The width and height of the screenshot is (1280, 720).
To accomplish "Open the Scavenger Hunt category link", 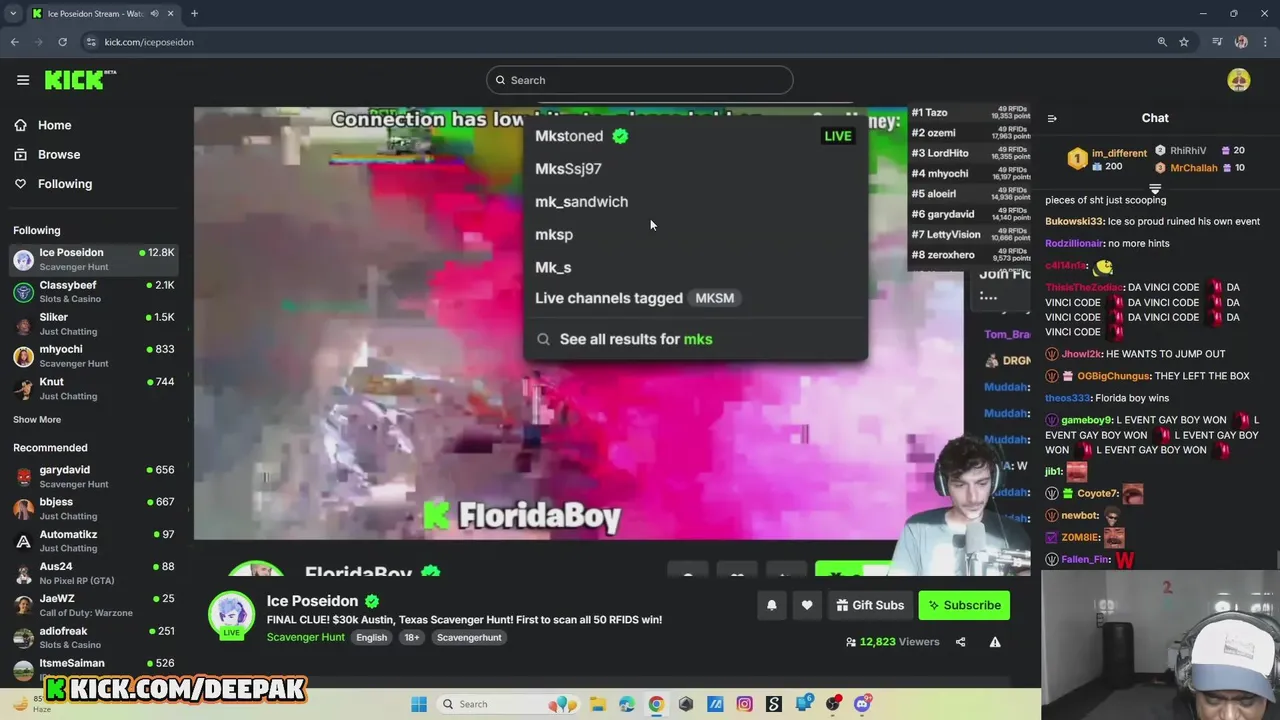I will coord(306,637).
